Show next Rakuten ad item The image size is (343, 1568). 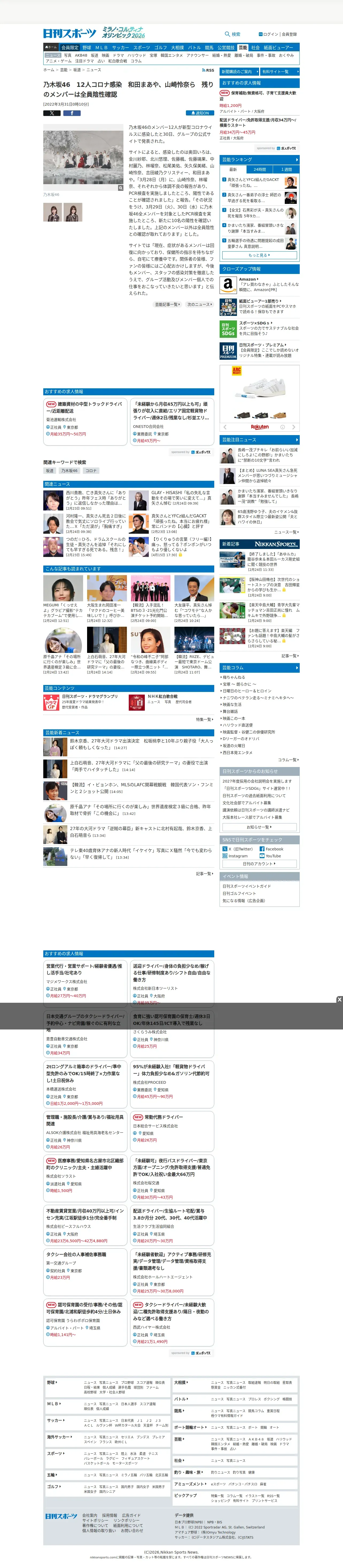point(294,427)
